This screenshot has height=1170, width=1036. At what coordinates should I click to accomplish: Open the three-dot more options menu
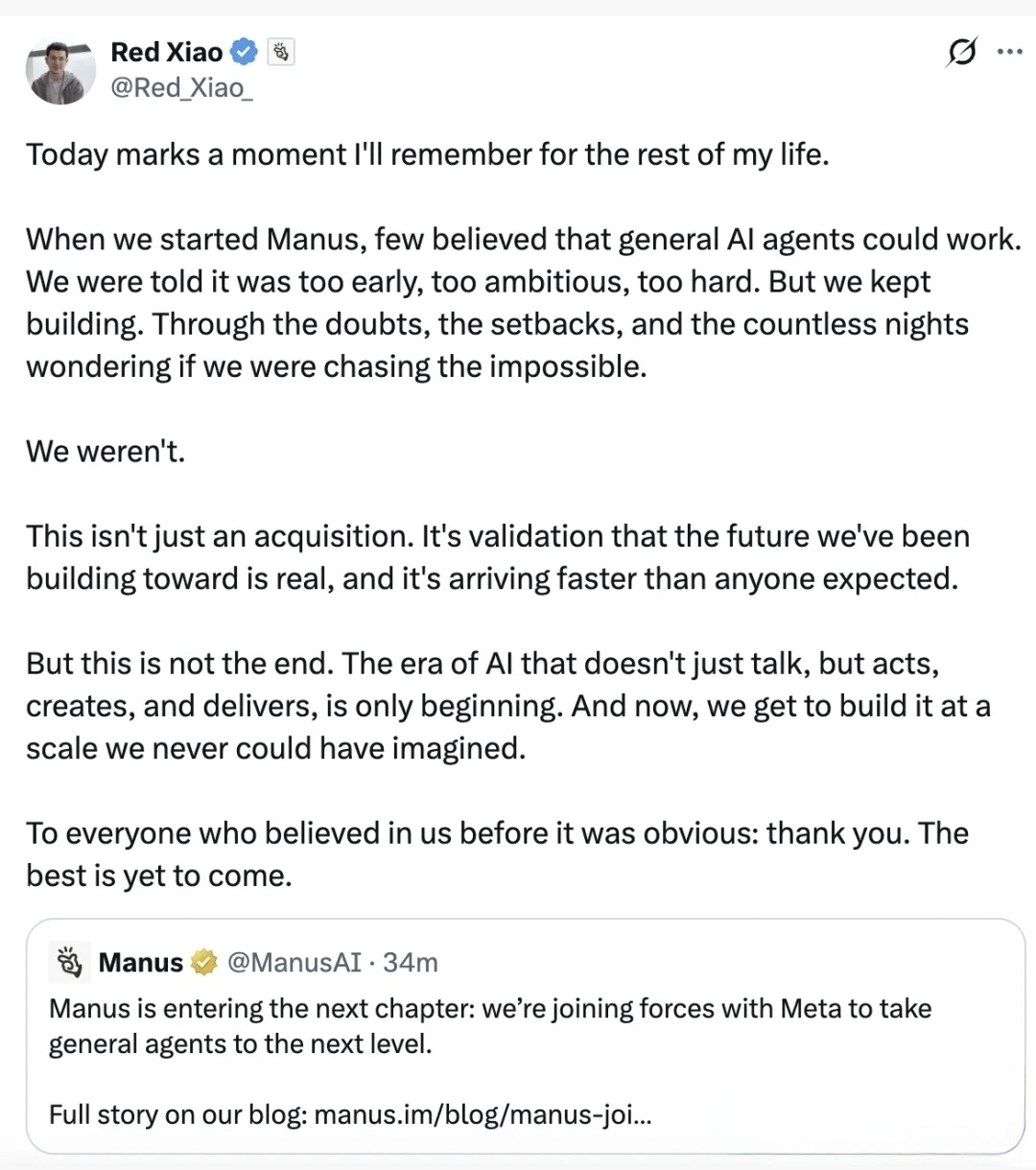pyautogui.click(x=1009, y=52)
